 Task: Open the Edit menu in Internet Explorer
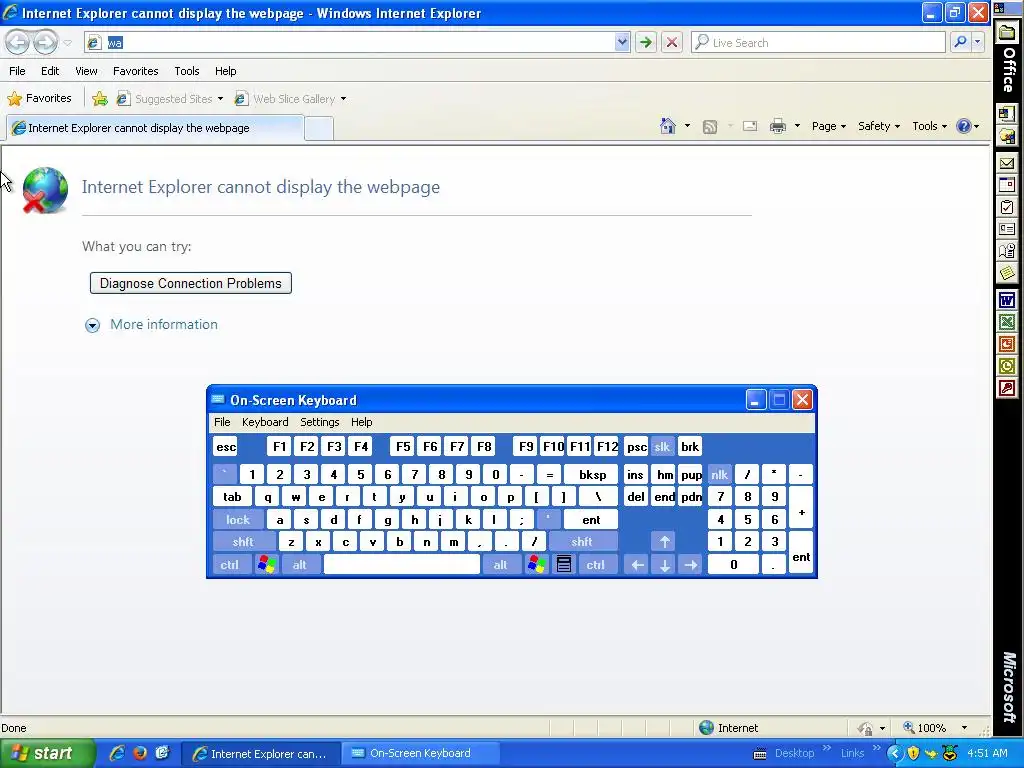pyautogui.click(x=50, y=71)
